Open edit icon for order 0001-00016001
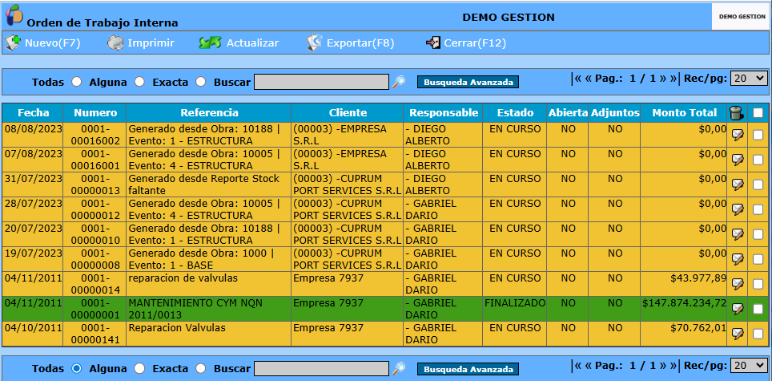This screenshot has height=381, width=772. coord(738,159)
